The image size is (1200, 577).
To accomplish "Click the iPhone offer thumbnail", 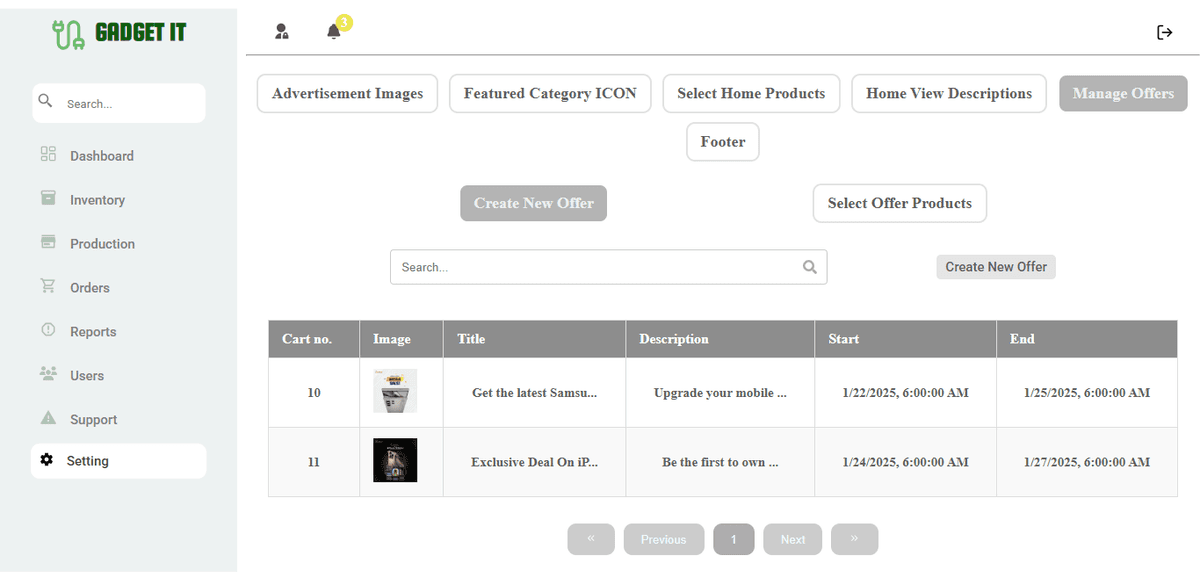I will click(394, 461).
